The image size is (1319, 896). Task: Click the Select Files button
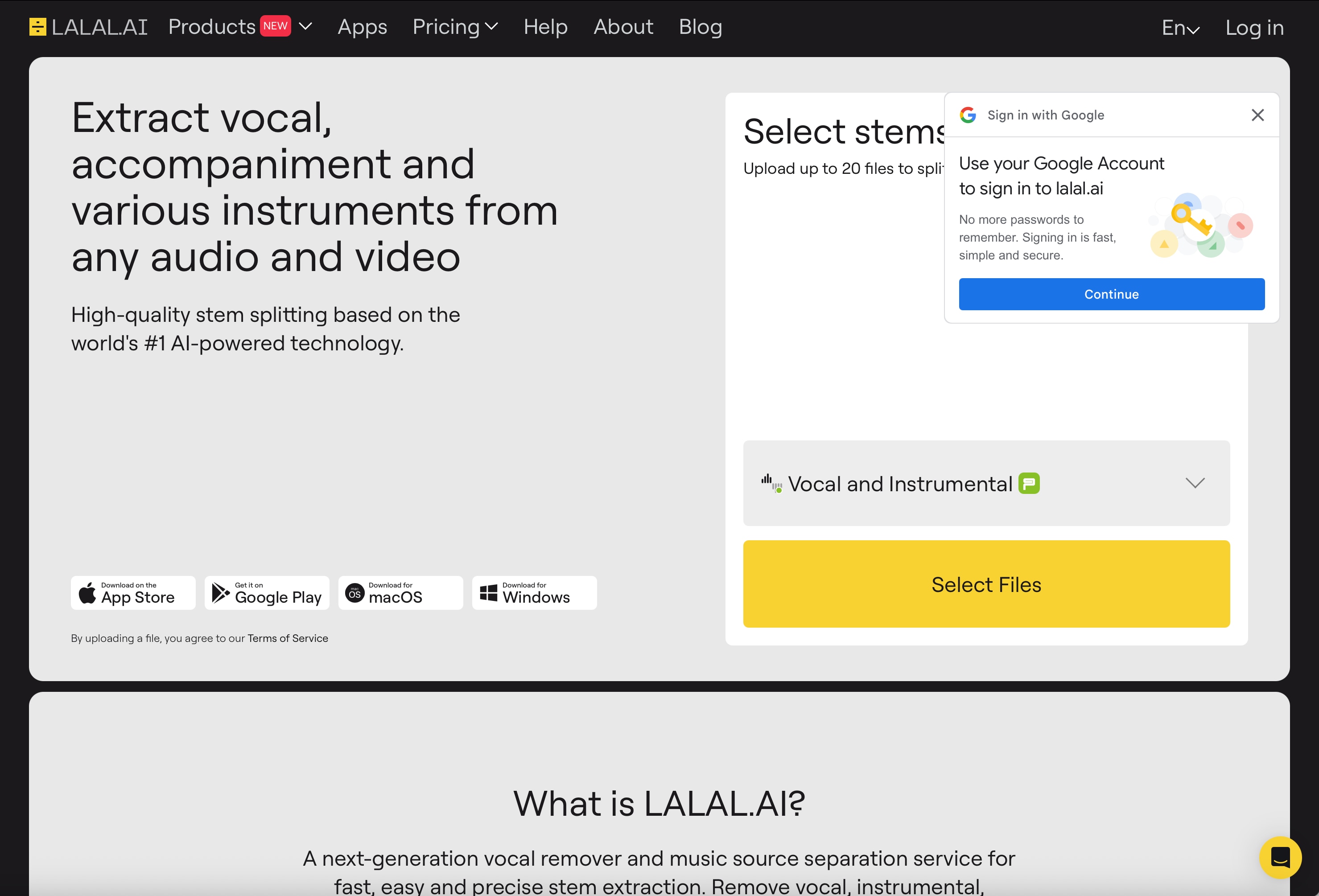986,584
